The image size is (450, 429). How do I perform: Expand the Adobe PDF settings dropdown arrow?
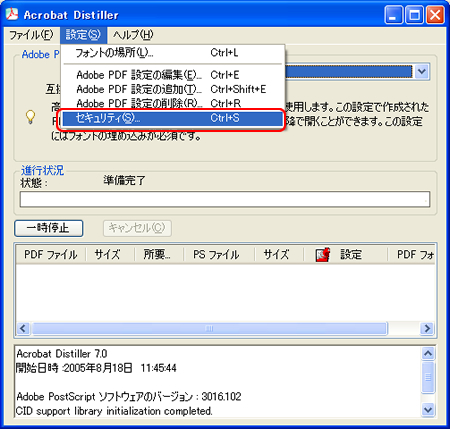point(422,71)
